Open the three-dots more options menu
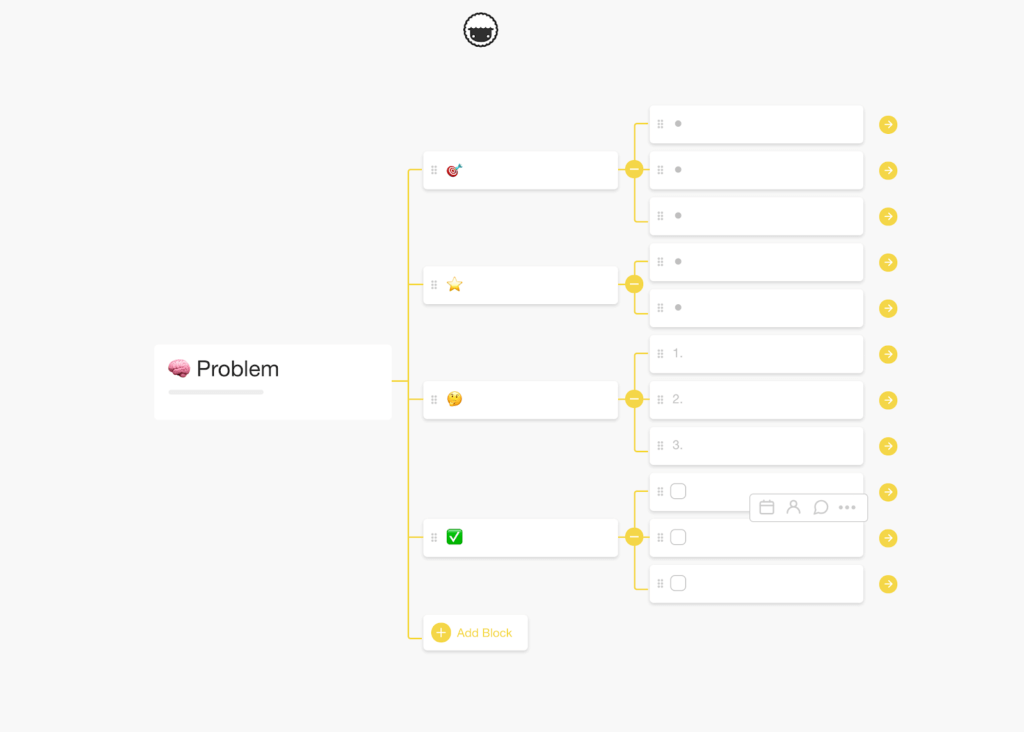The width and height of the screenshot is (1024, 732). pyautogui.click(x=847, y=508)
